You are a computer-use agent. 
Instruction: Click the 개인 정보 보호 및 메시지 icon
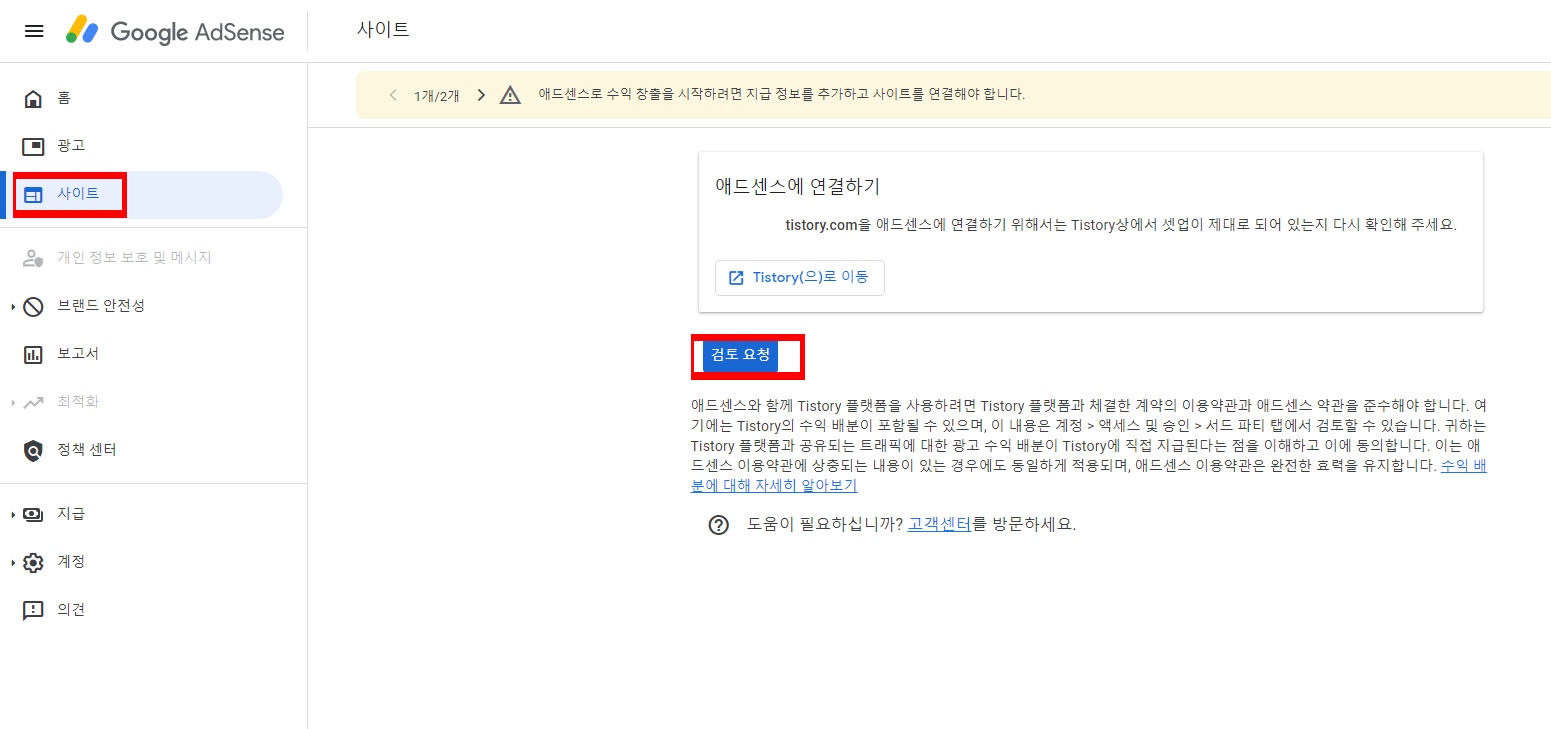click(33, 258)
